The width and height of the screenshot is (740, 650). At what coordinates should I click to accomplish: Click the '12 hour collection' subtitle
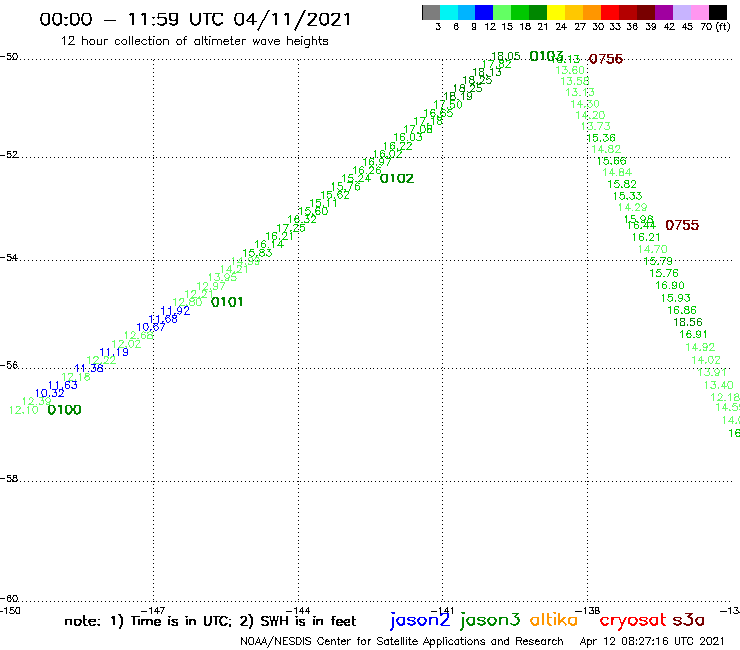[194, 41]
